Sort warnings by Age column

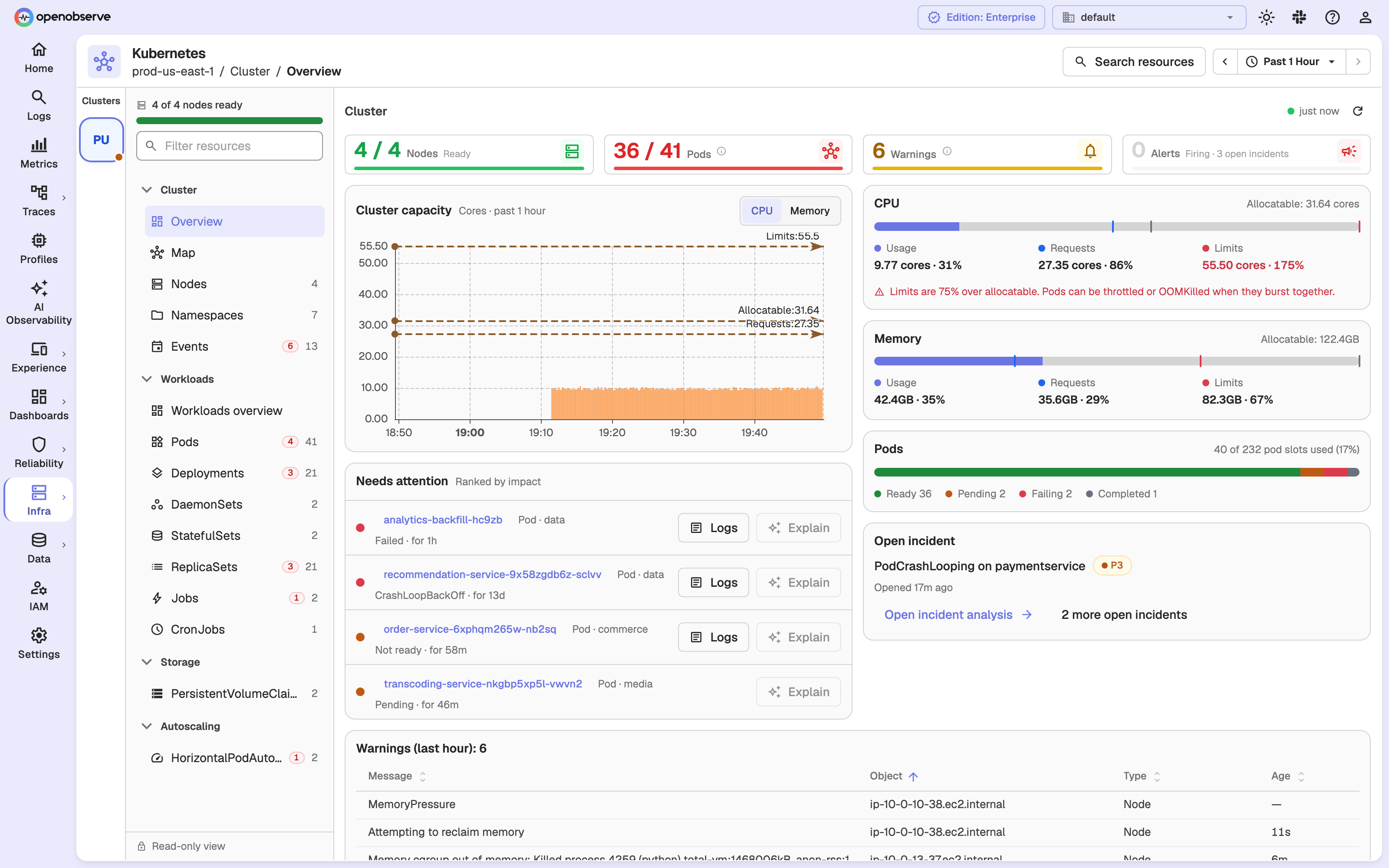point(1288,776)
